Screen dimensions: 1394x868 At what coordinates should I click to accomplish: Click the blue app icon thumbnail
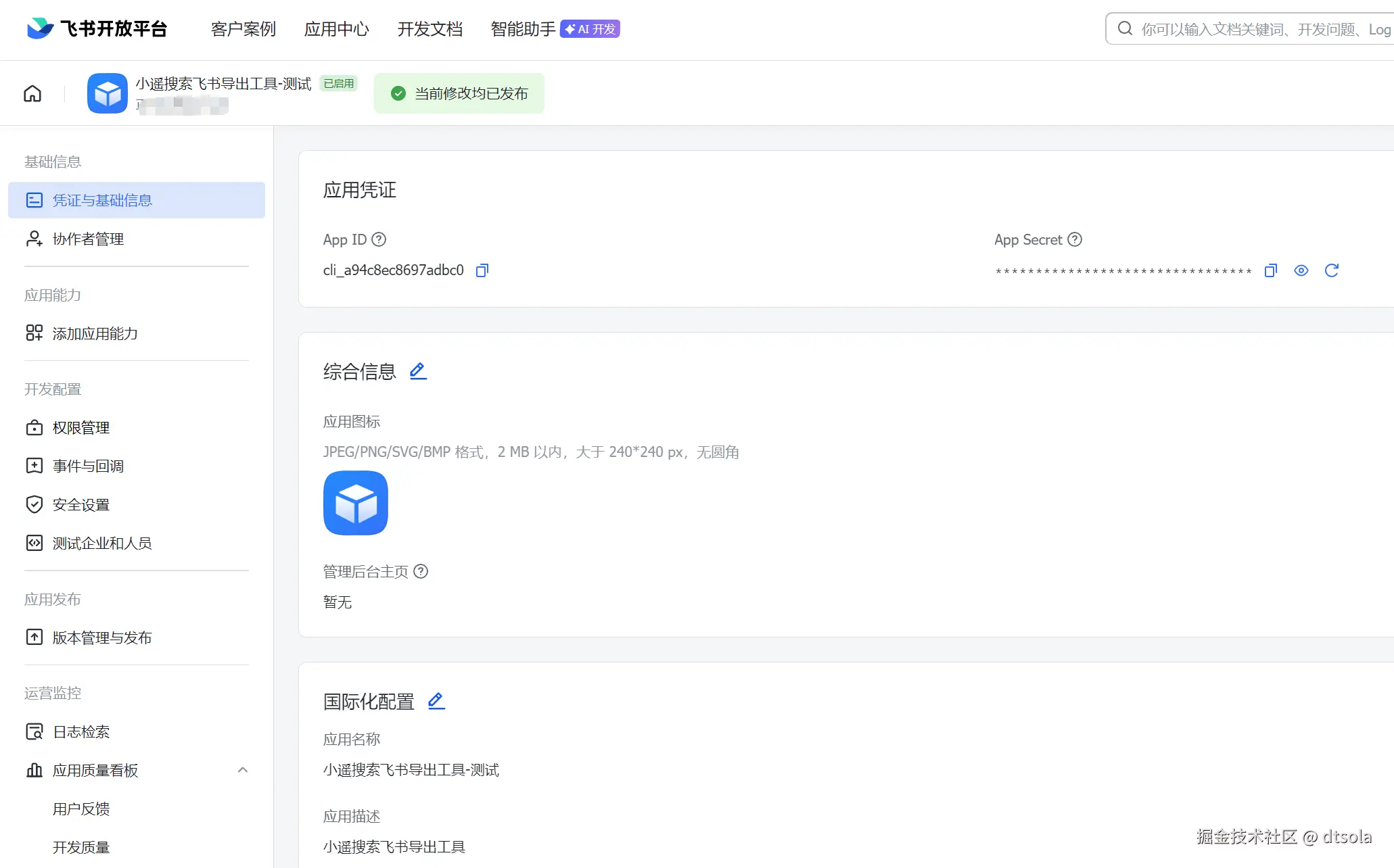coord(356,503)
